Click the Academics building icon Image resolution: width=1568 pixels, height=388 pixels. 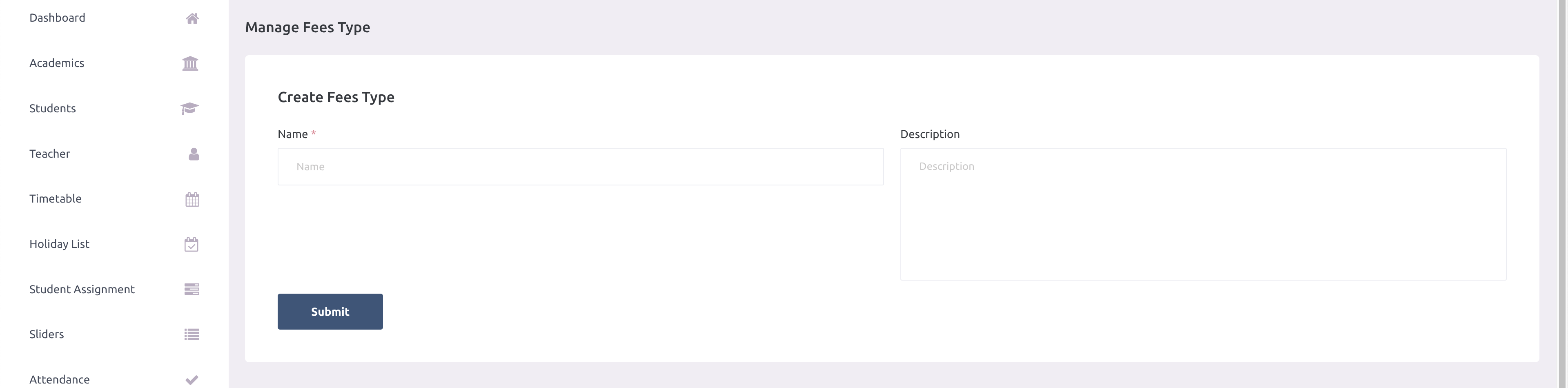coord(191,63)
